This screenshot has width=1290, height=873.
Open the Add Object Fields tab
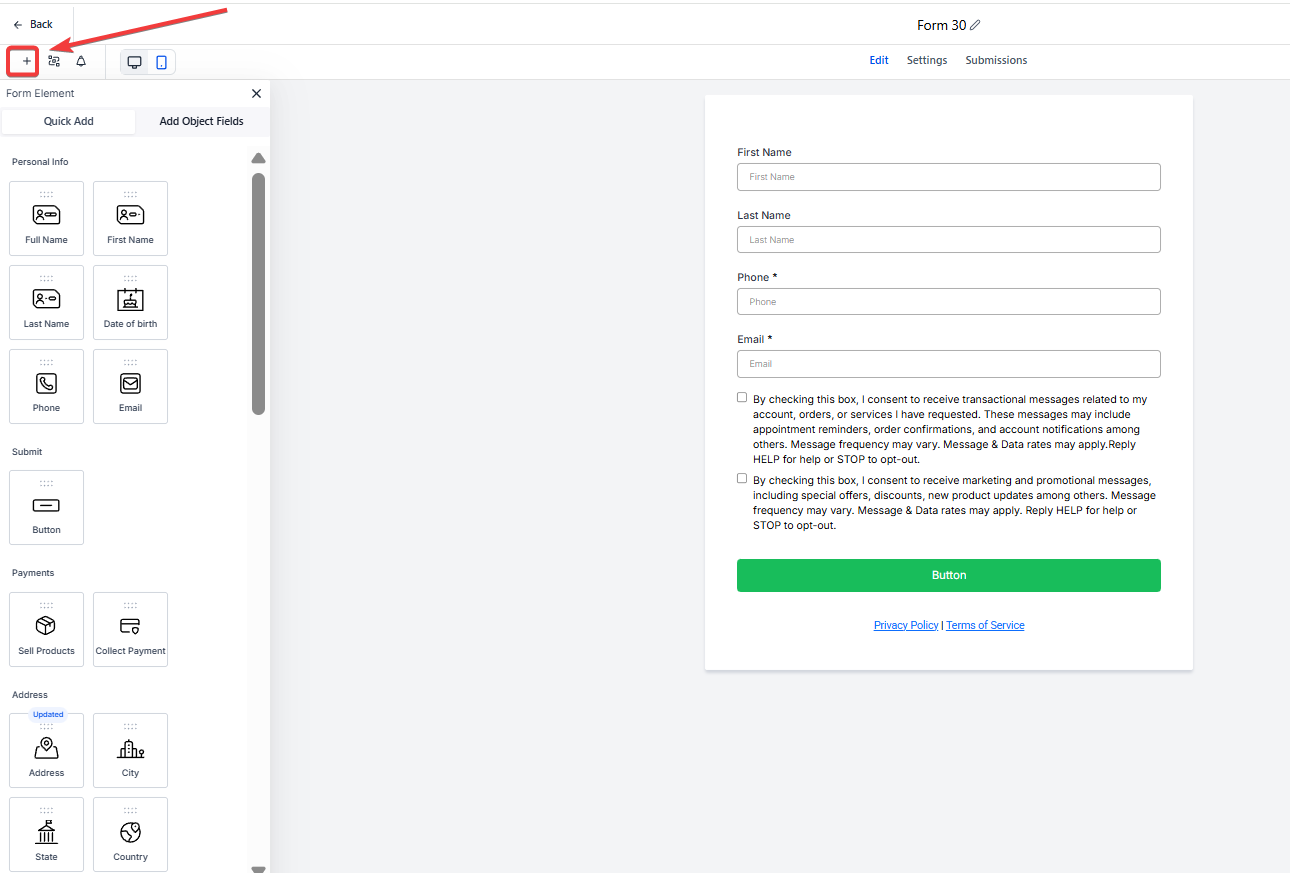(201, 121)
